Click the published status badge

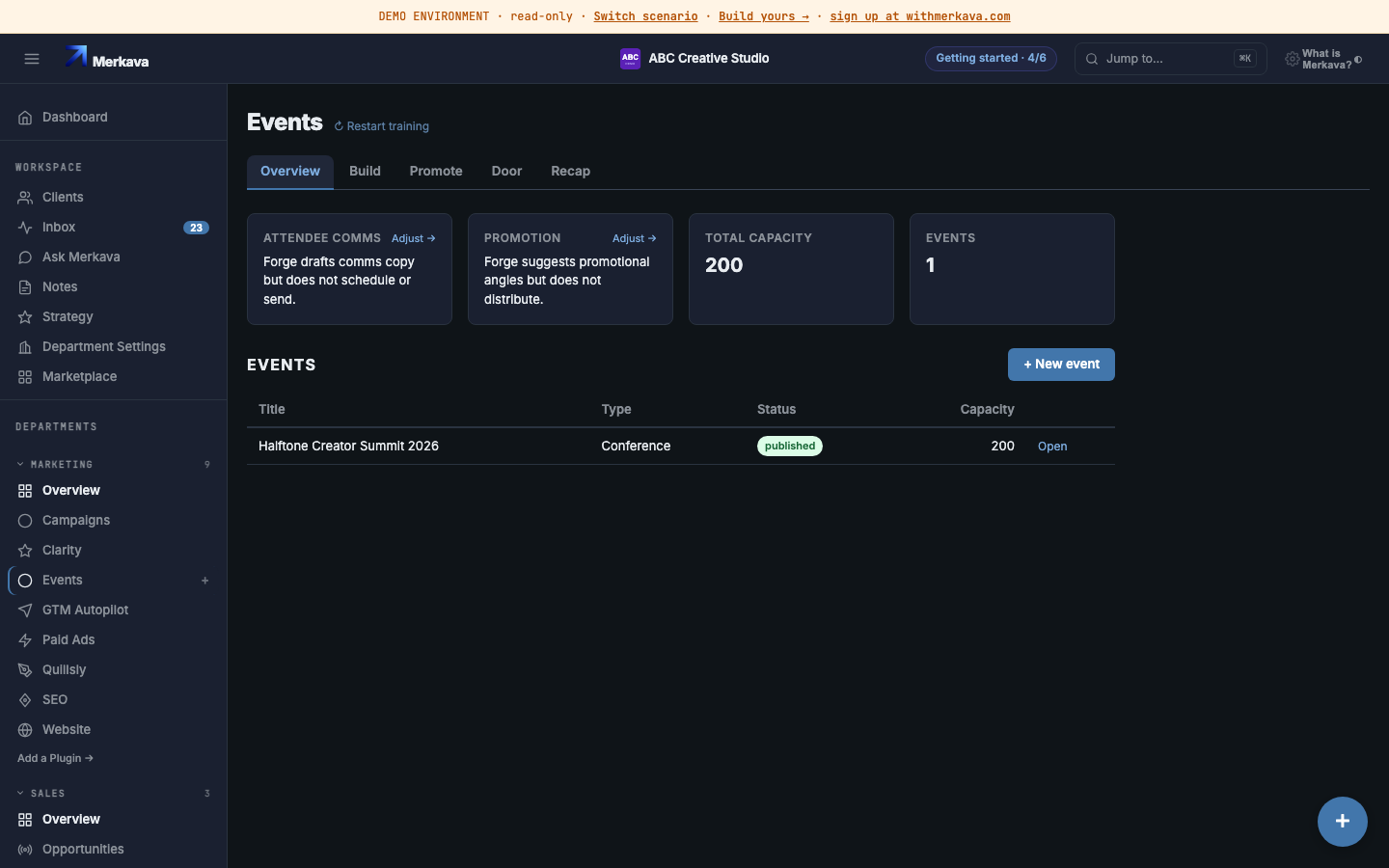[x=790, y=447]
